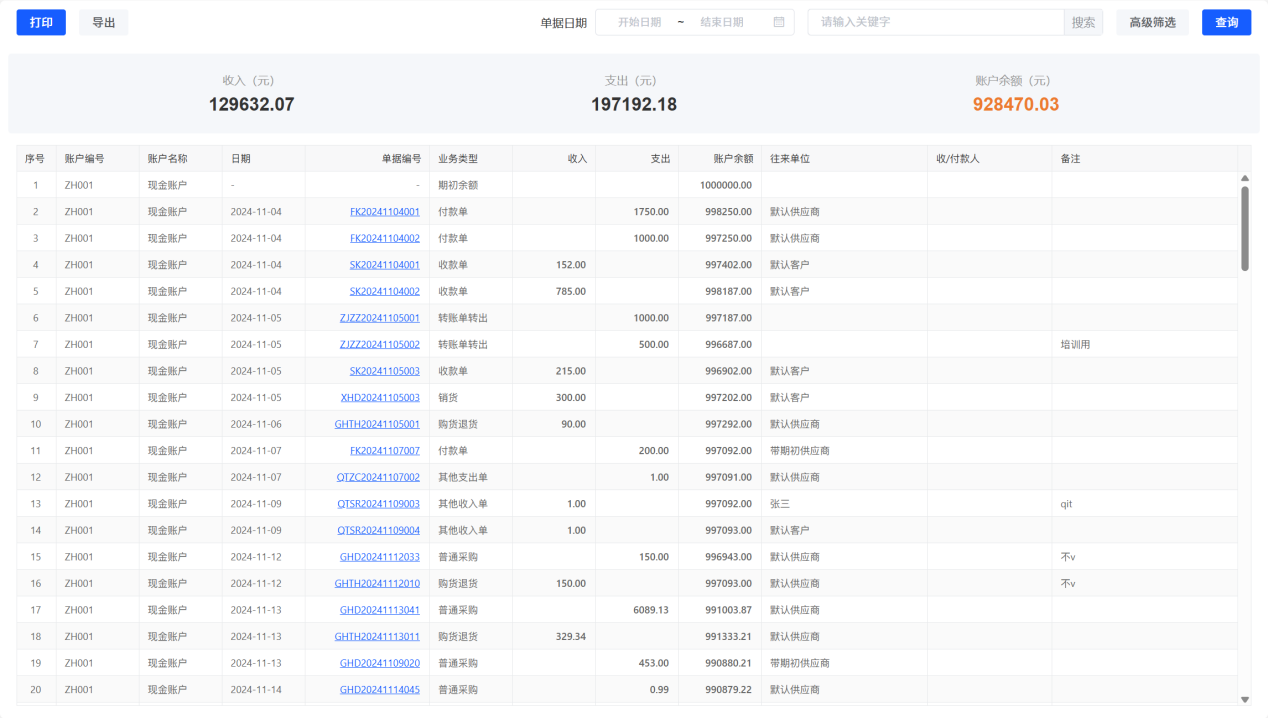Click the calendar icon in date range
The width and height of the screenshot is (1268, 718).
click(779, 22)
